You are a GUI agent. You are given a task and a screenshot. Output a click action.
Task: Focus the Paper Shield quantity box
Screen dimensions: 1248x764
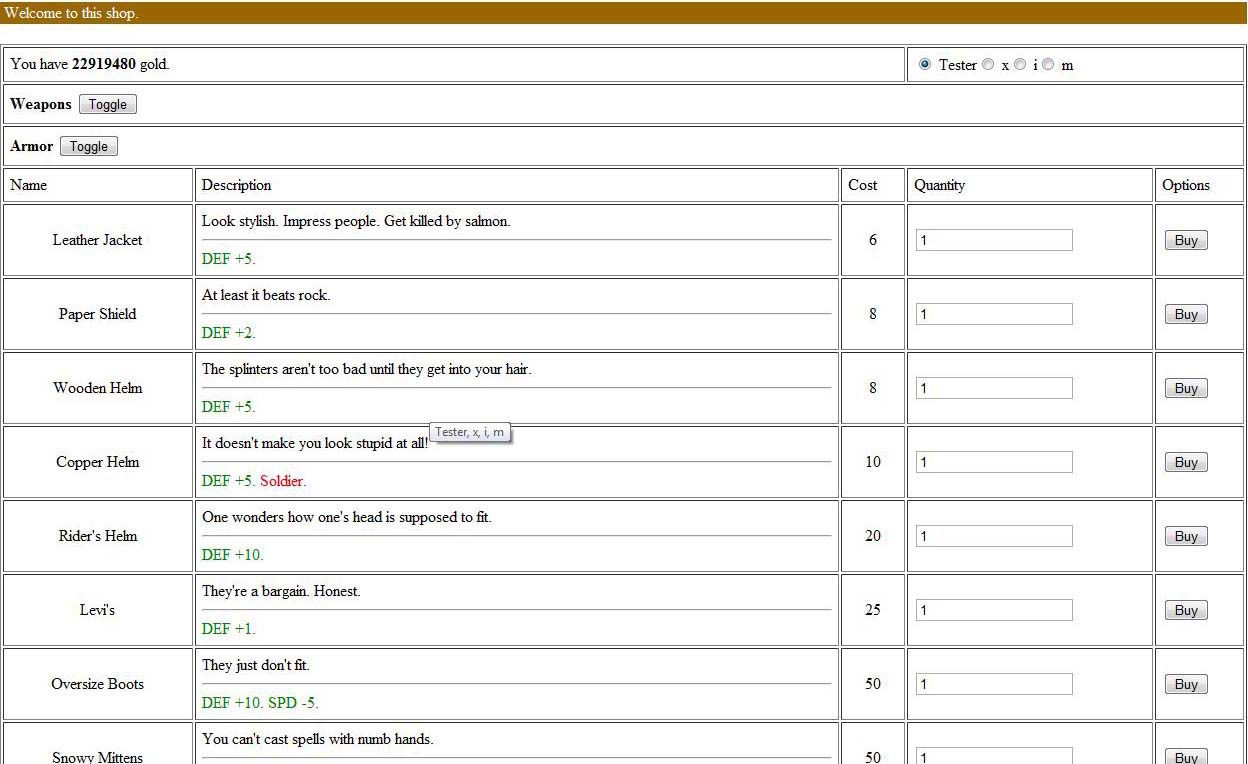(x=994, y=314)
